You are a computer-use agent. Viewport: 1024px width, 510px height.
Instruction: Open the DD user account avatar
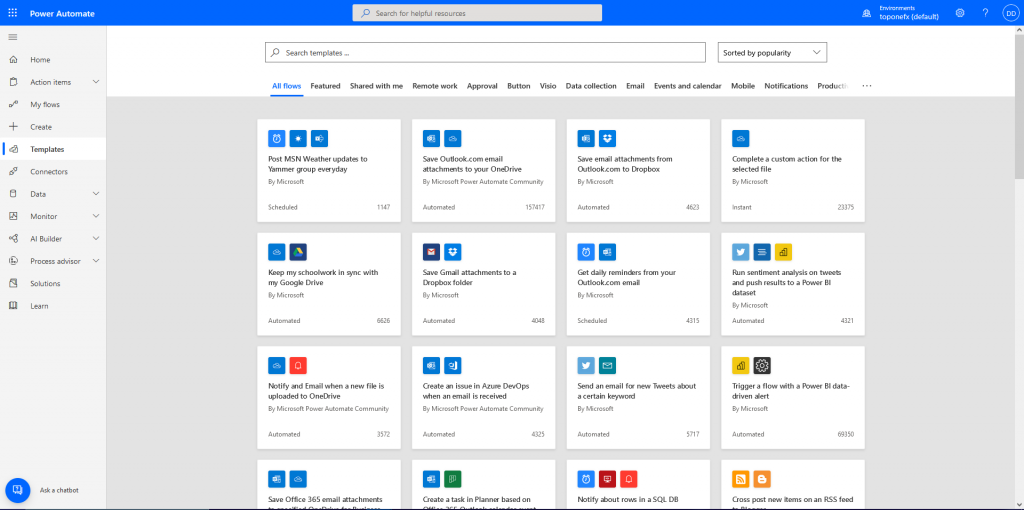[1010, 12]
